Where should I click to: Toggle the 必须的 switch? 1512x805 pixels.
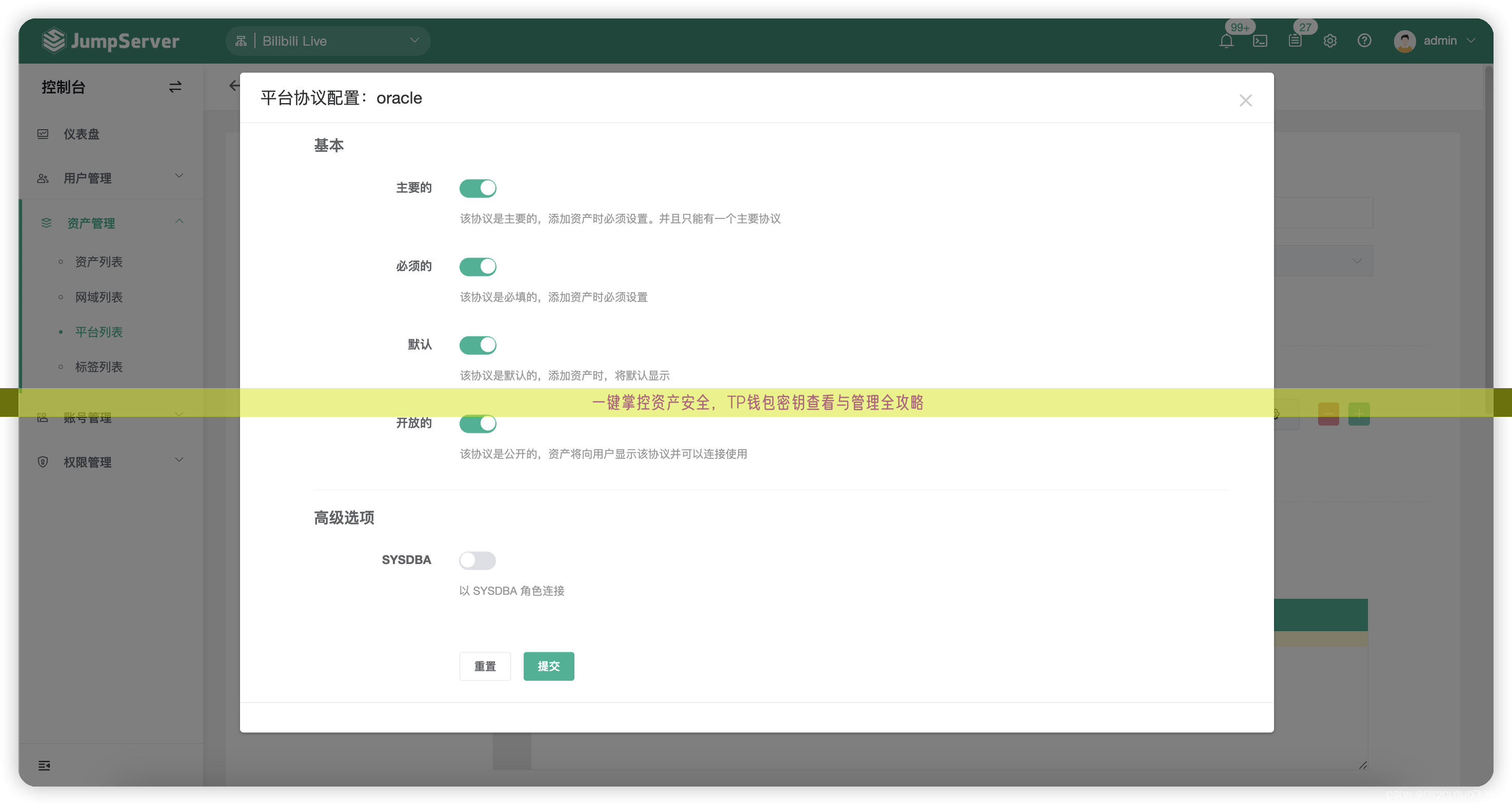coord(478,267)
